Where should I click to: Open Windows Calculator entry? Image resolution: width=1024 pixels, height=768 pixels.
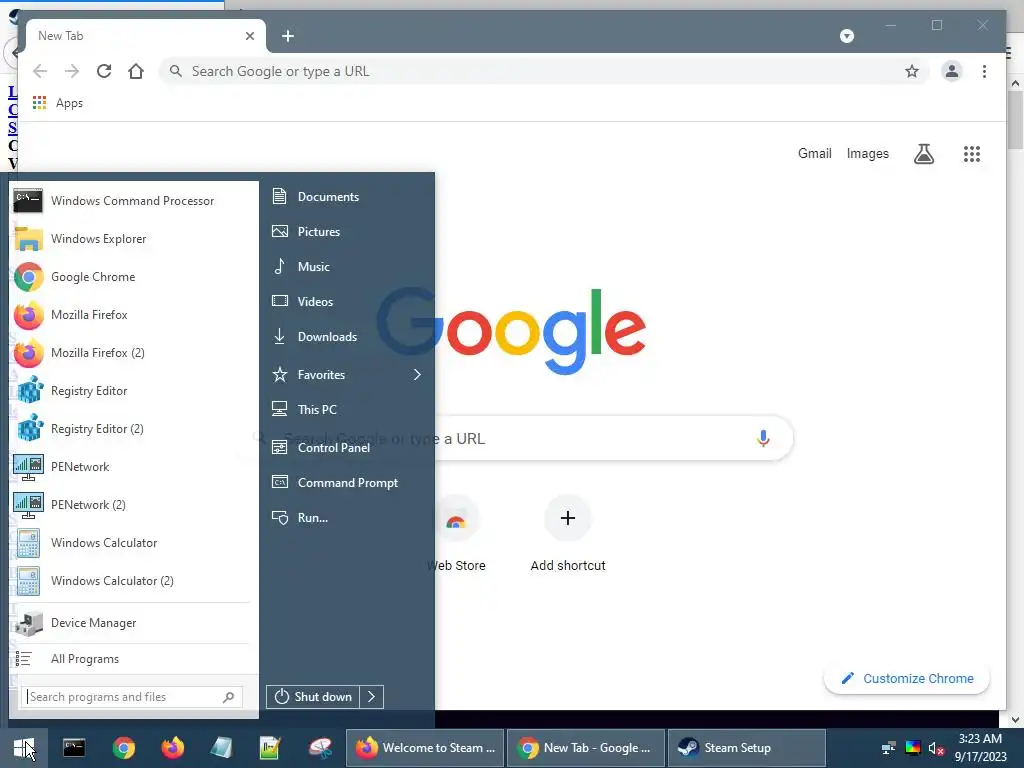pos(133,543)
